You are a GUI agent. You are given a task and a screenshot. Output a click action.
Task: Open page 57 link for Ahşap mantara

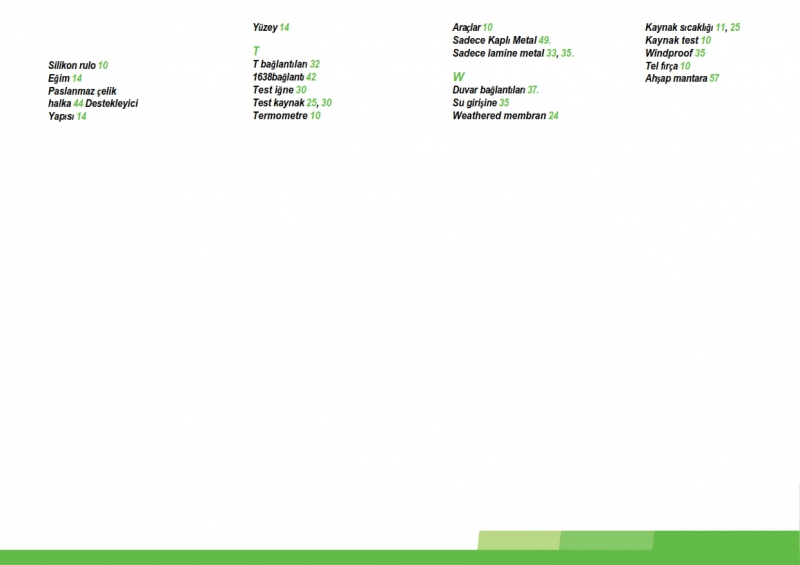(714, 78)
